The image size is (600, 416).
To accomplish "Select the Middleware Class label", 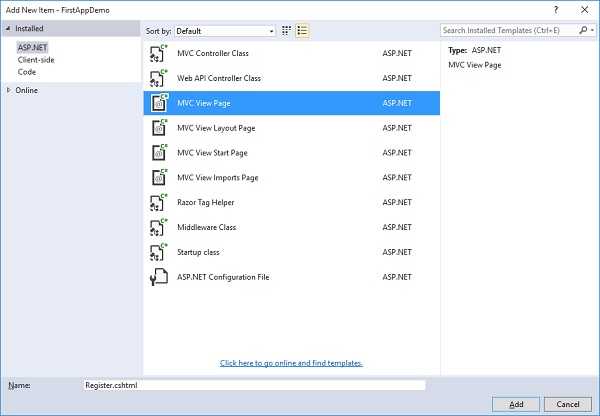I will (207, 227).
